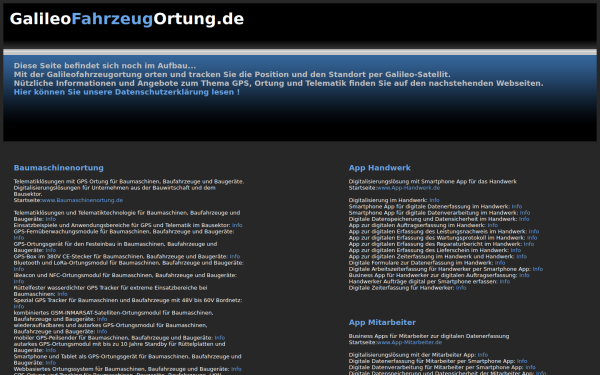Visit www.App-Handwerk.de start page link
The height and width of the screenshot is (375, 600).
408,188
